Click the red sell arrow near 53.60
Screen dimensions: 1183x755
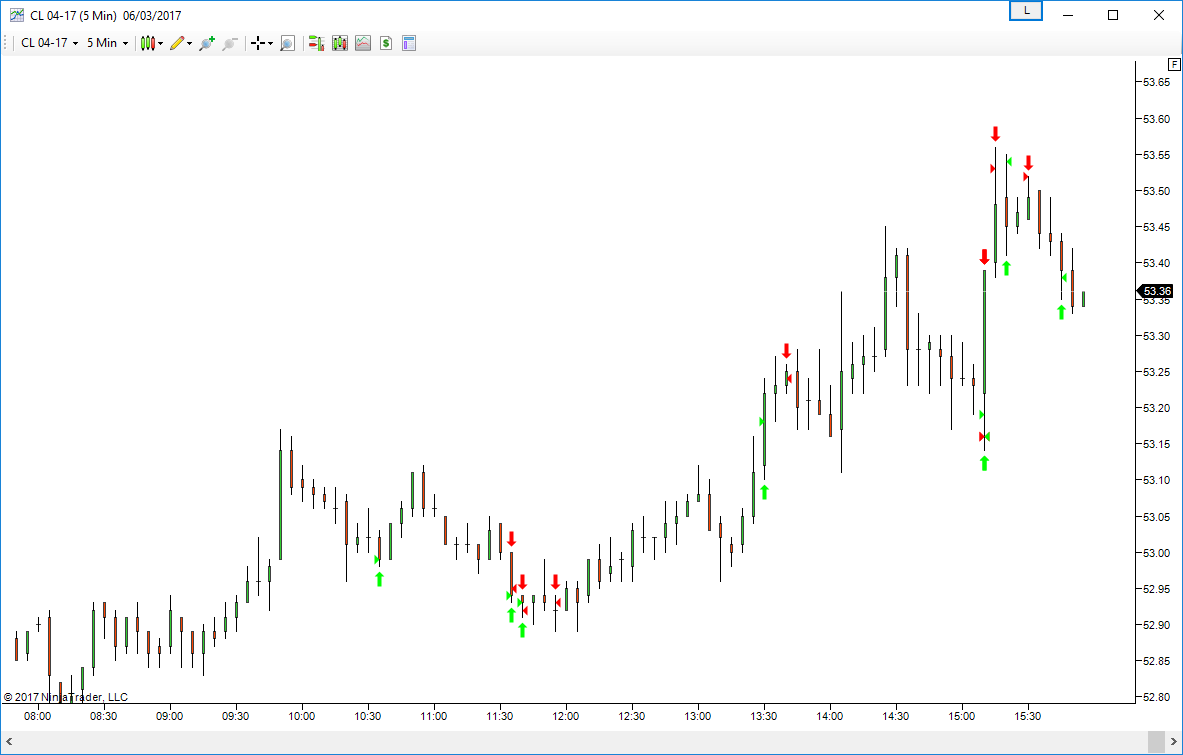pos(995,134)
